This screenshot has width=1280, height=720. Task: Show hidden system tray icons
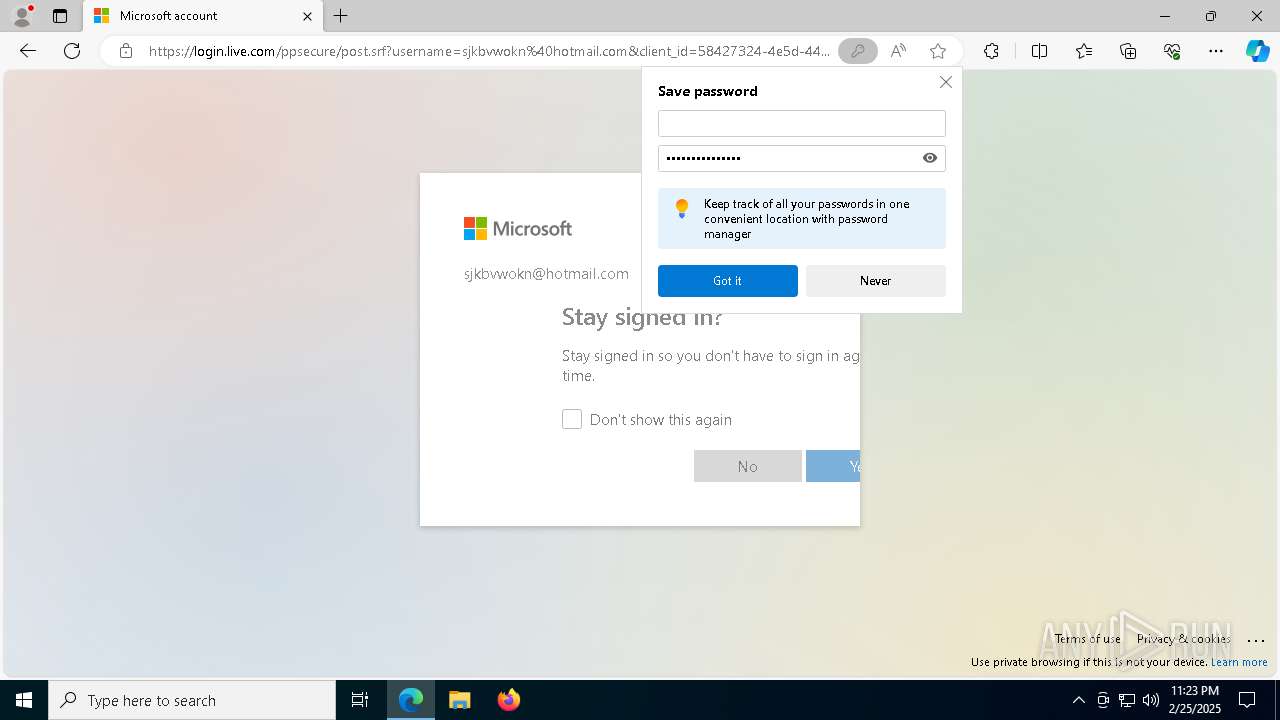click(1078, 700)
